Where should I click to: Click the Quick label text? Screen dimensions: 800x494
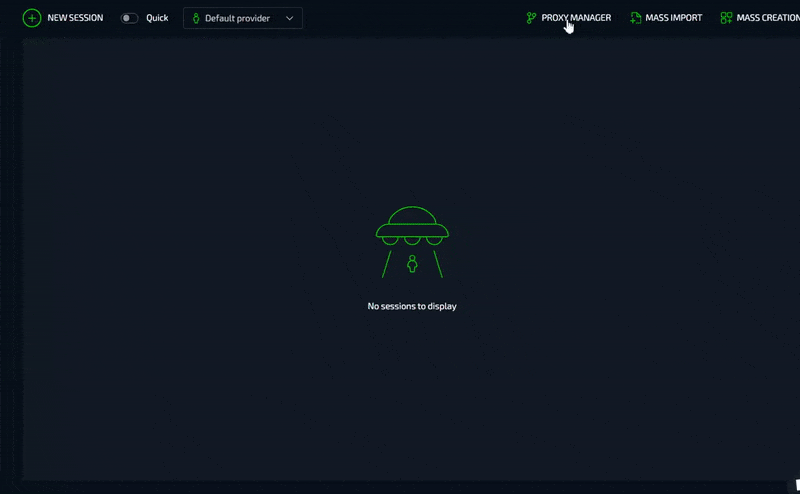point(157,18)
